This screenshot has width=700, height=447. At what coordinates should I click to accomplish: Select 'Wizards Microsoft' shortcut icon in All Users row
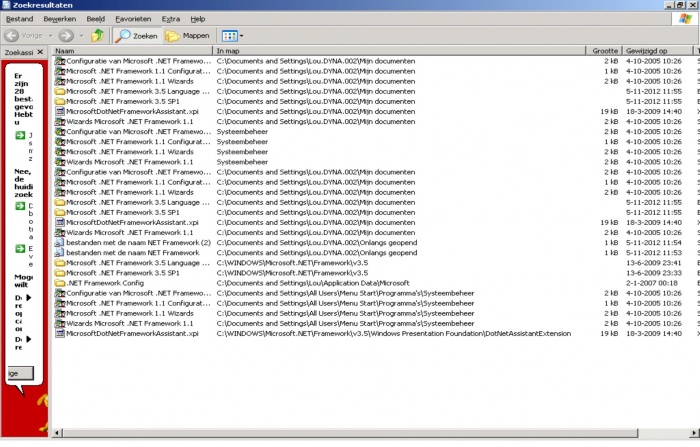coord(59,323)
